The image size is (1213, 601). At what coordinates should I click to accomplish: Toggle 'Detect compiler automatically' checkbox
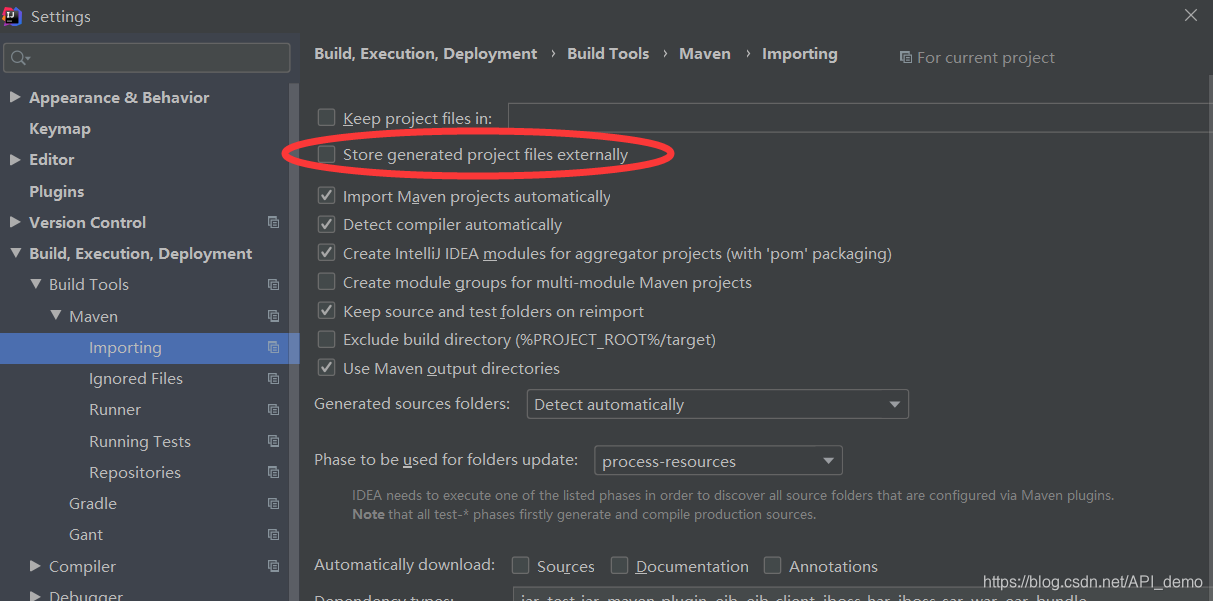coord(326,224)
